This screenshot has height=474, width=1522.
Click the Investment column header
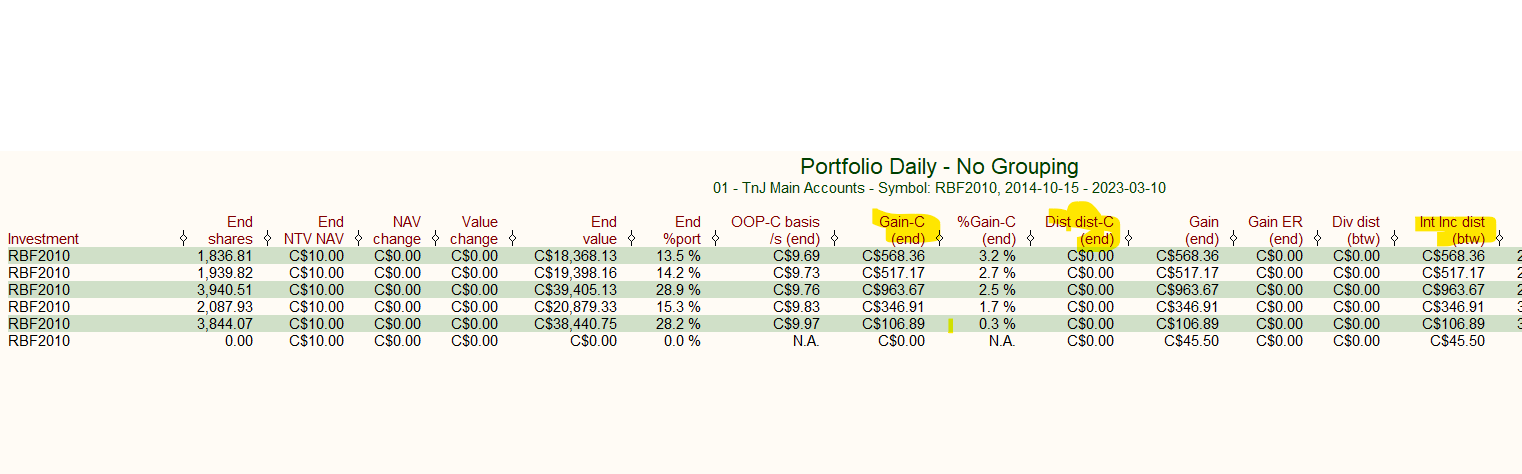43,239
